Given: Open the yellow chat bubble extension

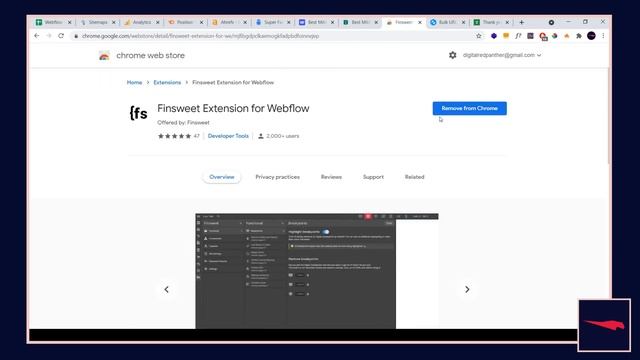Looking at the screenshot, I should 506,36.
